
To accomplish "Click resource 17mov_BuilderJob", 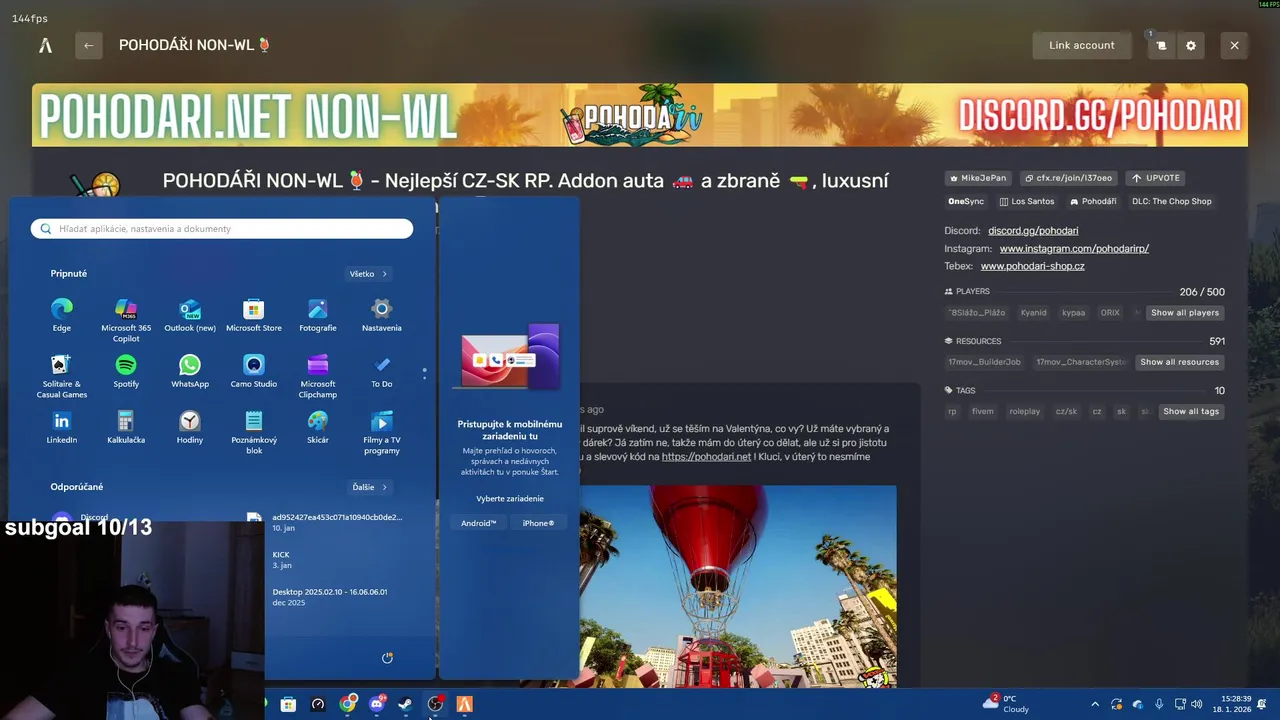I will point(984,362).
